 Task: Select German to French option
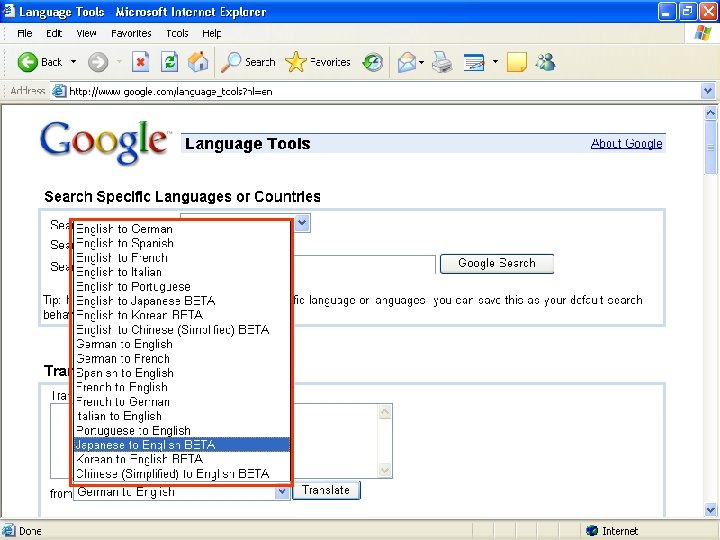[182, 358]
